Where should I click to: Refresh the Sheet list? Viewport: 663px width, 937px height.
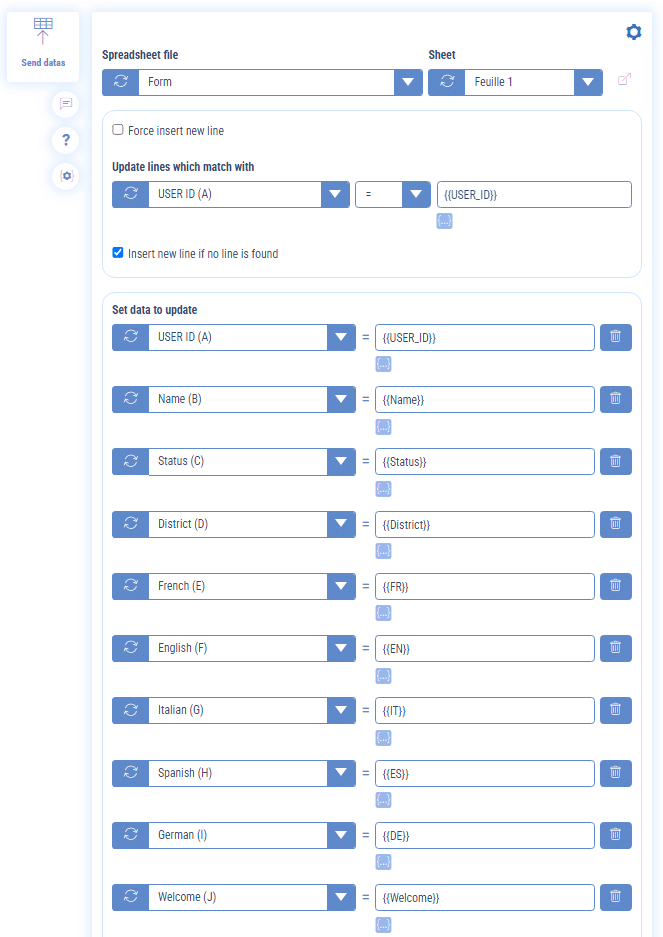pos(446,82)
